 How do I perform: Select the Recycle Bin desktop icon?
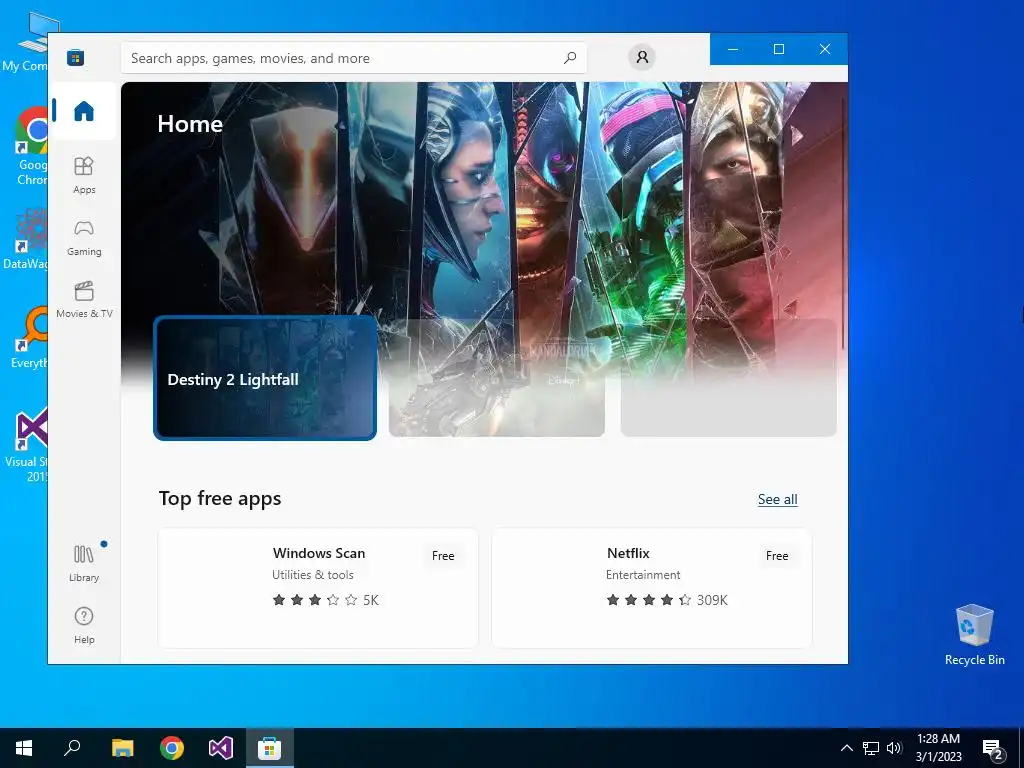point(974,635)
